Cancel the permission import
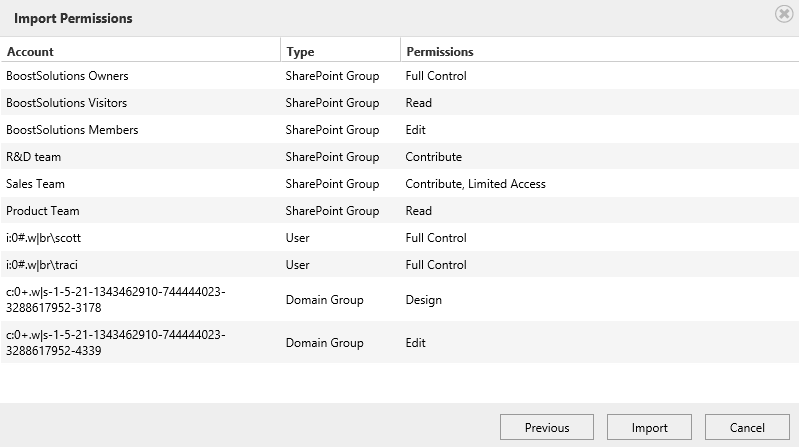The image size is (799, 447). 747,427
